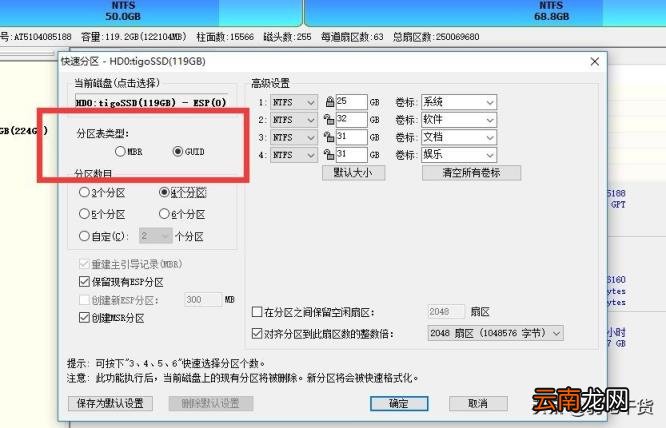Open the 文档 volume label dropdown
This screenshot has height=428, width=666.
tap(459, 137)
